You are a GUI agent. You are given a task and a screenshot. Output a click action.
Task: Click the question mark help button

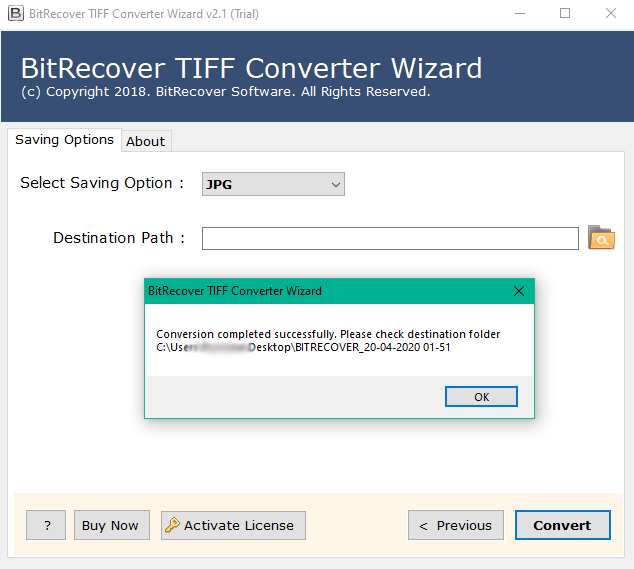pos(46,525)
